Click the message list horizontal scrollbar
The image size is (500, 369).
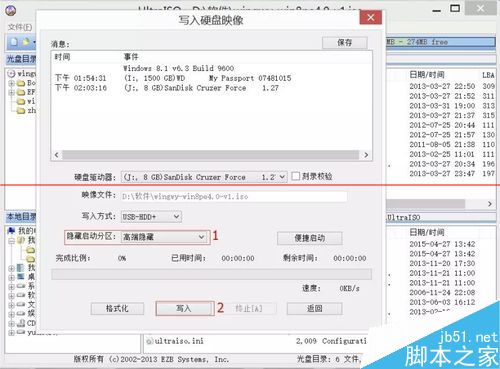[211, 155]
